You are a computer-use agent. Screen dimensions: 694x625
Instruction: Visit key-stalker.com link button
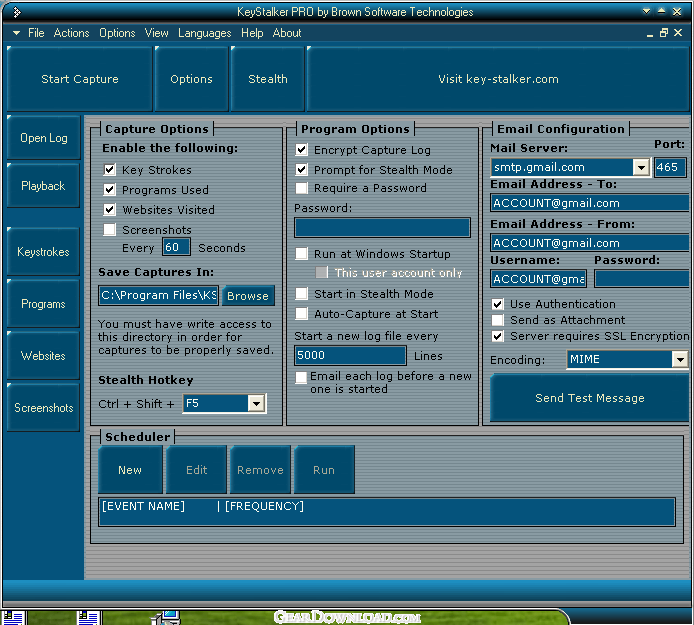[x=498, y=79]
